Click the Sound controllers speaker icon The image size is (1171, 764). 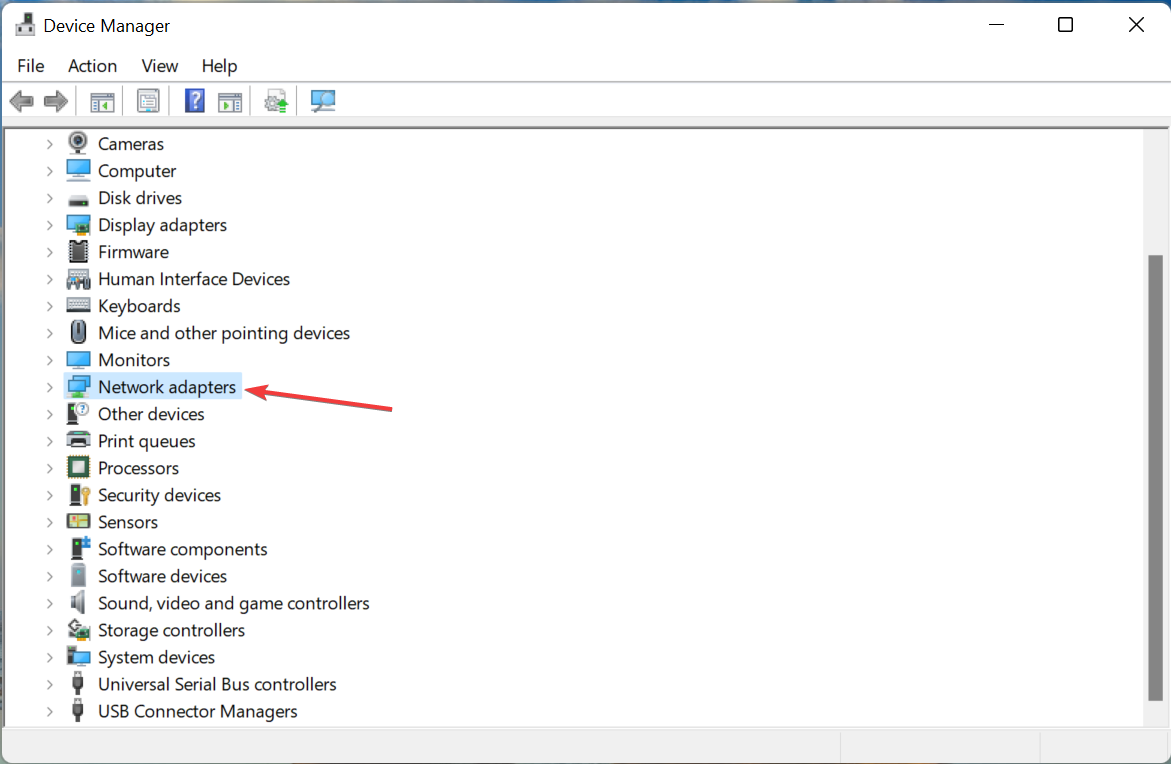pyautogui.click(x=78, y=602)
